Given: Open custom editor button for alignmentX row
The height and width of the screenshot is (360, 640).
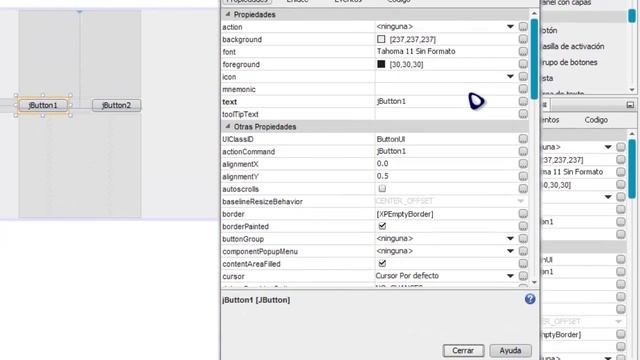Looking at the screenshot, I should coord(523,164).
